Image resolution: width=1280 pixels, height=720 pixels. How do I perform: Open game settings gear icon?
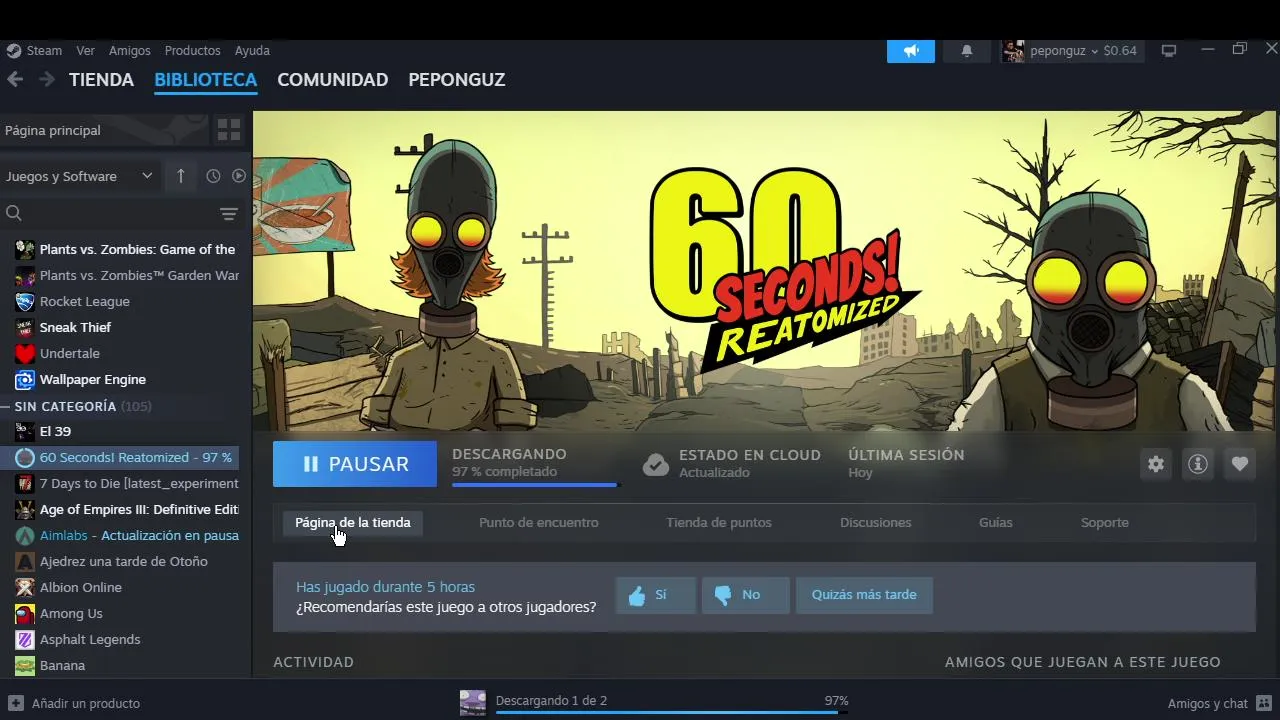pyautogui.click(x=1156, y=464)
